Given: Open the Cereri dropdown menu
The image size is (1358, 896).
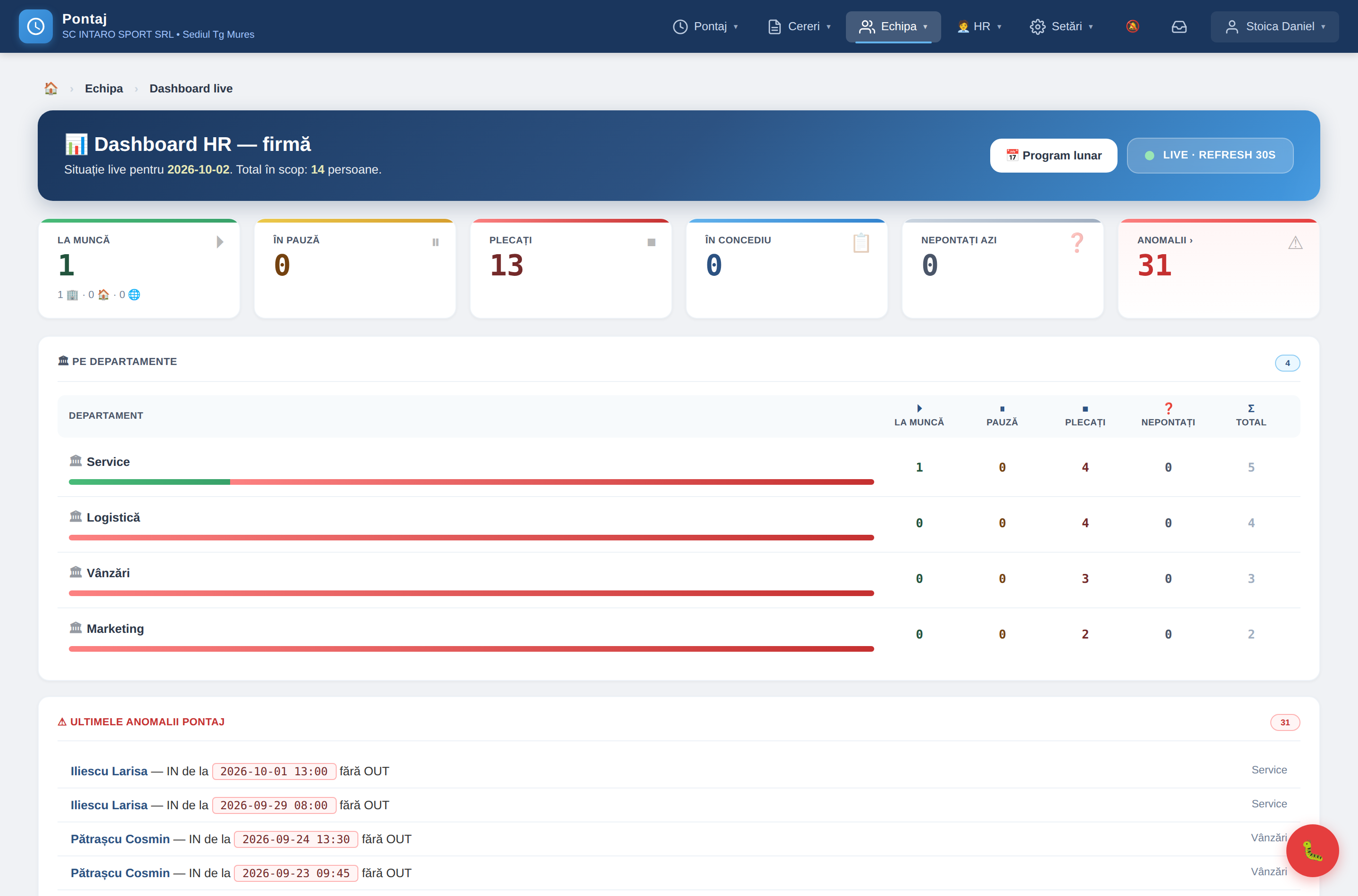Looking at the screenshot, I should (x=799, y=27).
